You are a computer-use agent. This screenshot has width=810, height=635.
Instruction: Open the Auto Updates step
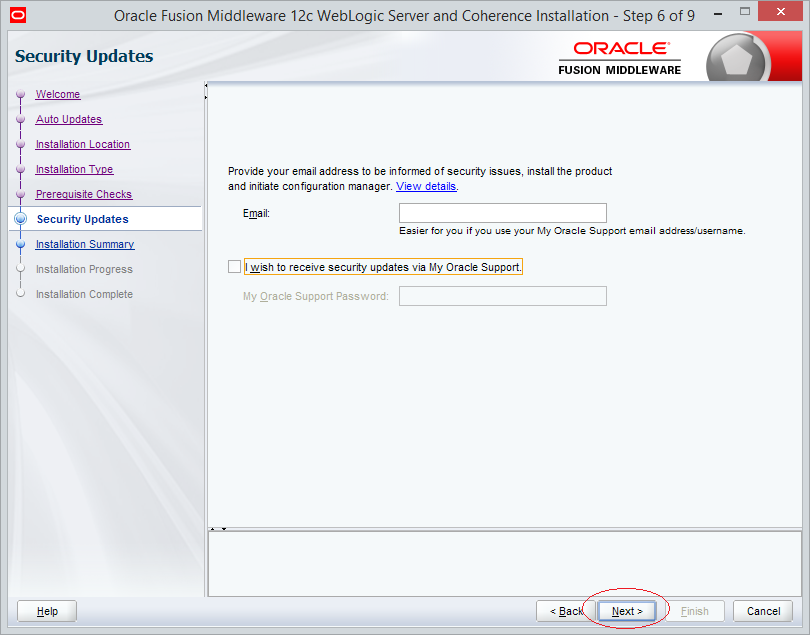(x=69, y=119)
